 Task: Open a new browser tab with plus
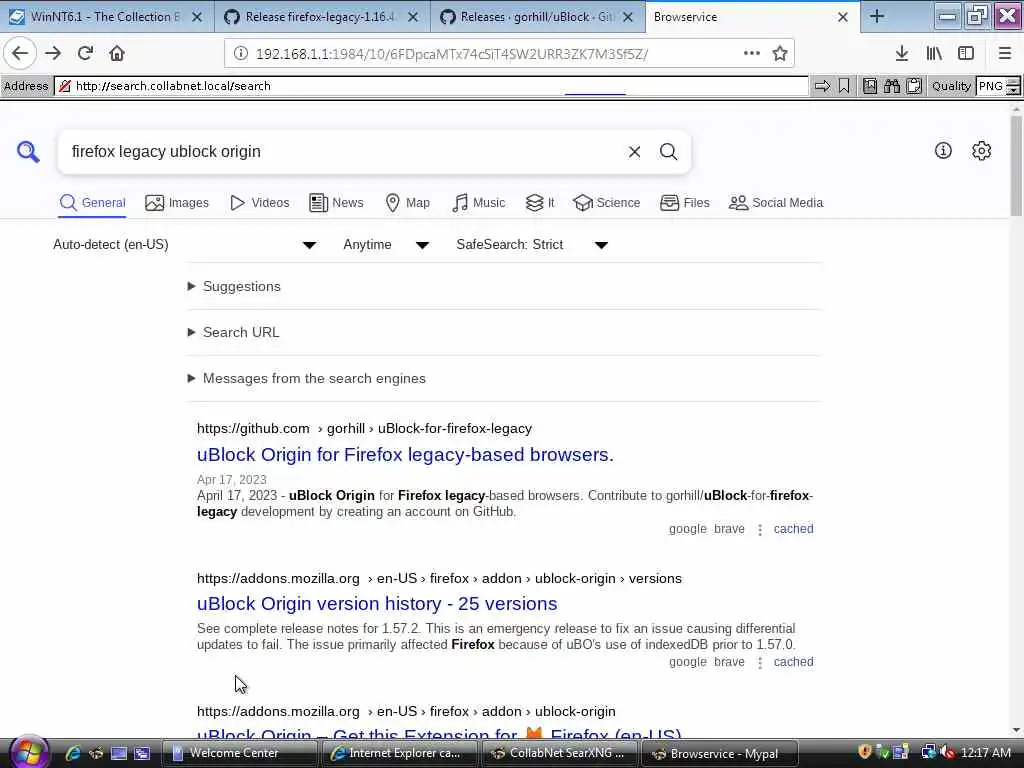[877, 17]
